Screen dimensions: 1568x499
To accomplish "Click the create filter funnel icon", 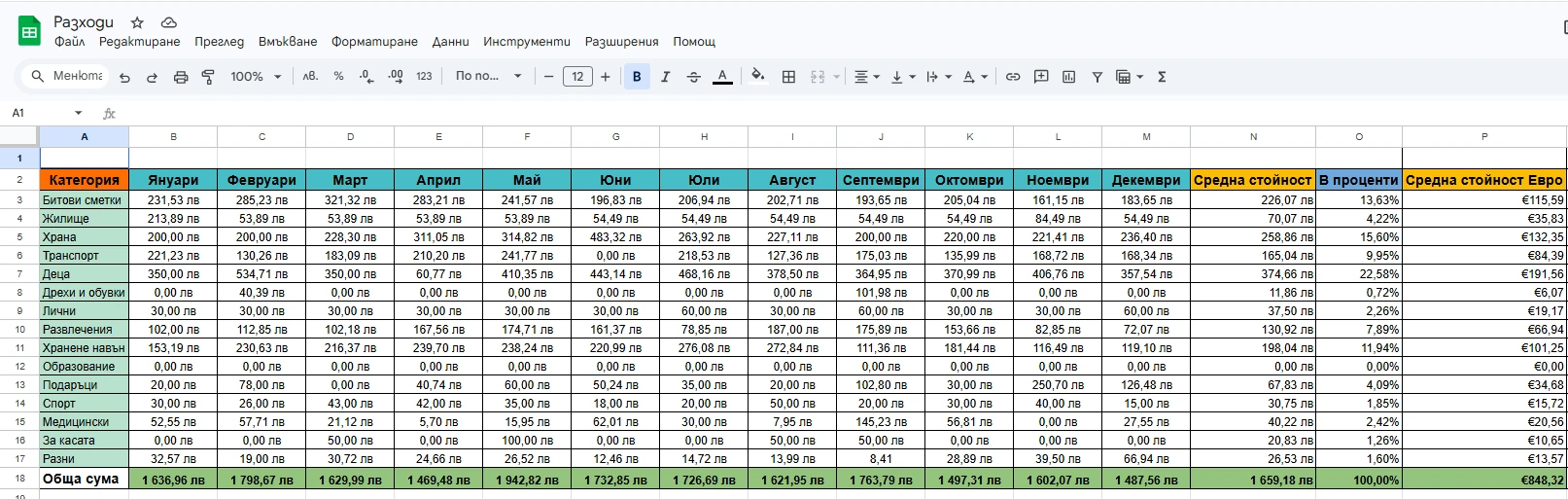I will [1097, 77].
